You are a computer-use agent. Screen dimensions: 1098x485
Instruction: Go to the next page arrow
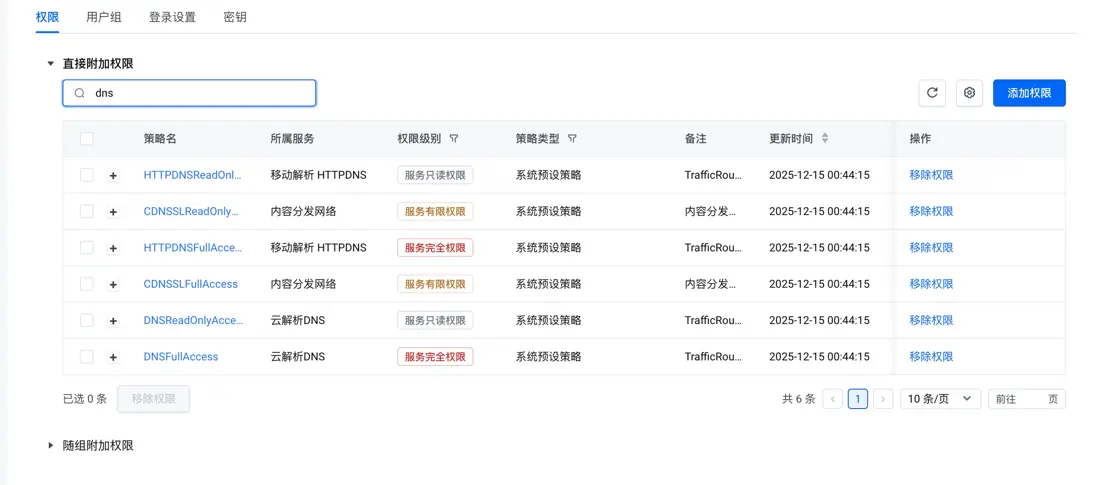click(x=883, y=399)
